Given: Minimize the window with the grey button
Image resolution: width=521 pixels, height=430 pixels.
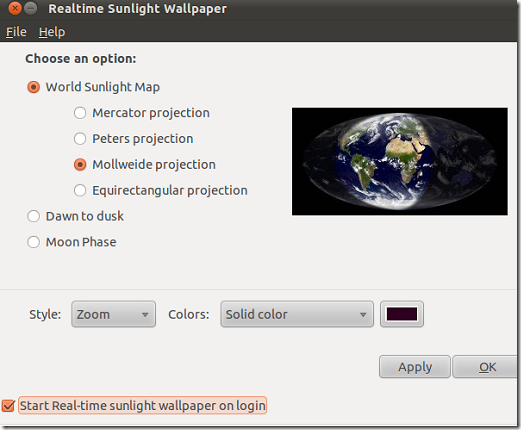Looking at the screenshot, I should tap(31, 8).
